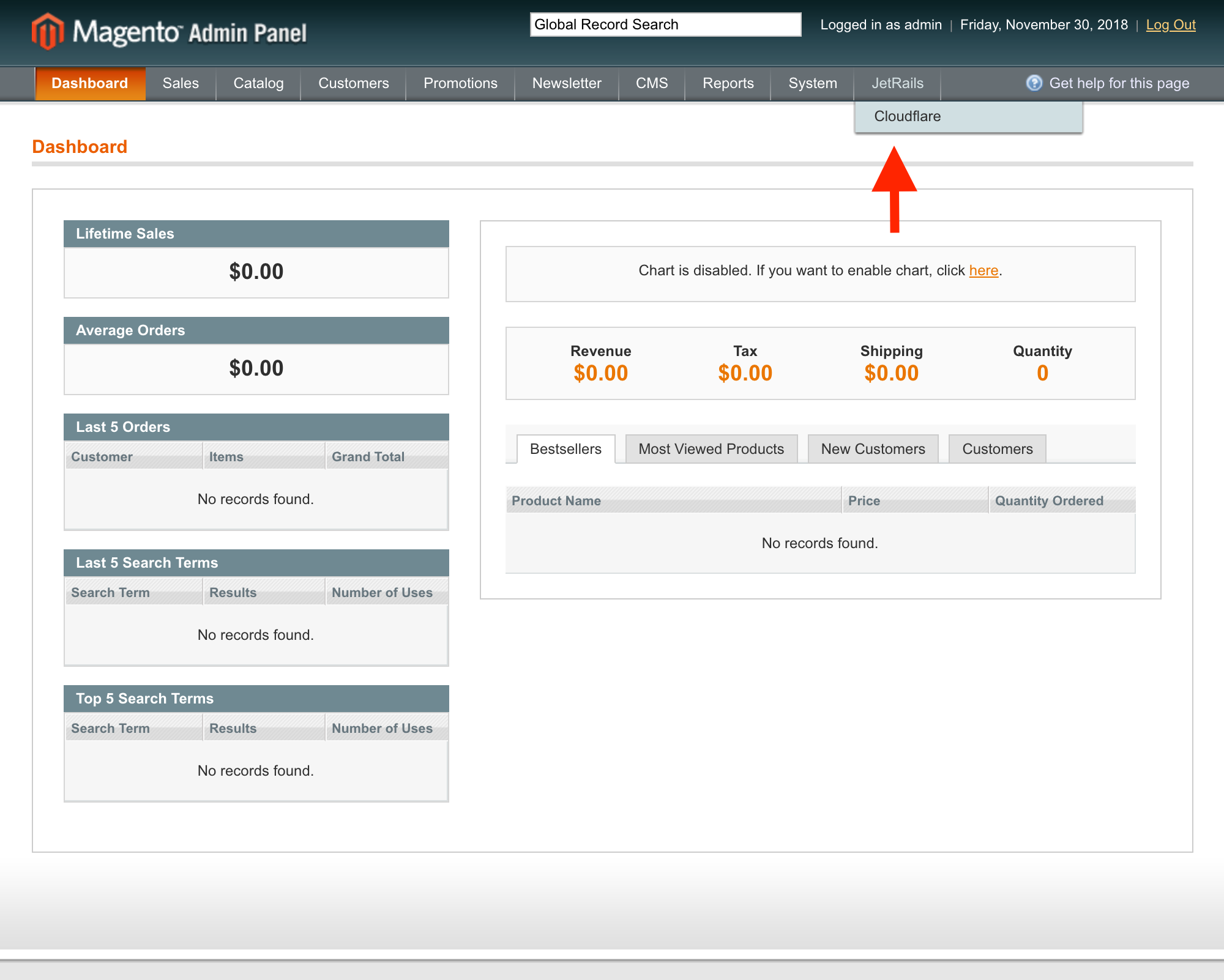Open the Sales menu
1224x980 pixels.
181,83
